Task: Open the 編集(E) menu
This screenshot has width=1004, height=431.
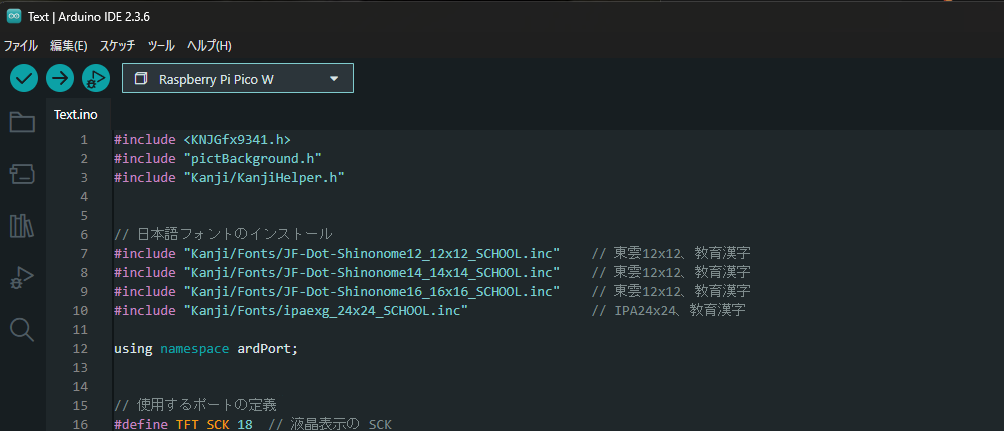Action: pyautogui.click(x=69, y=45)
